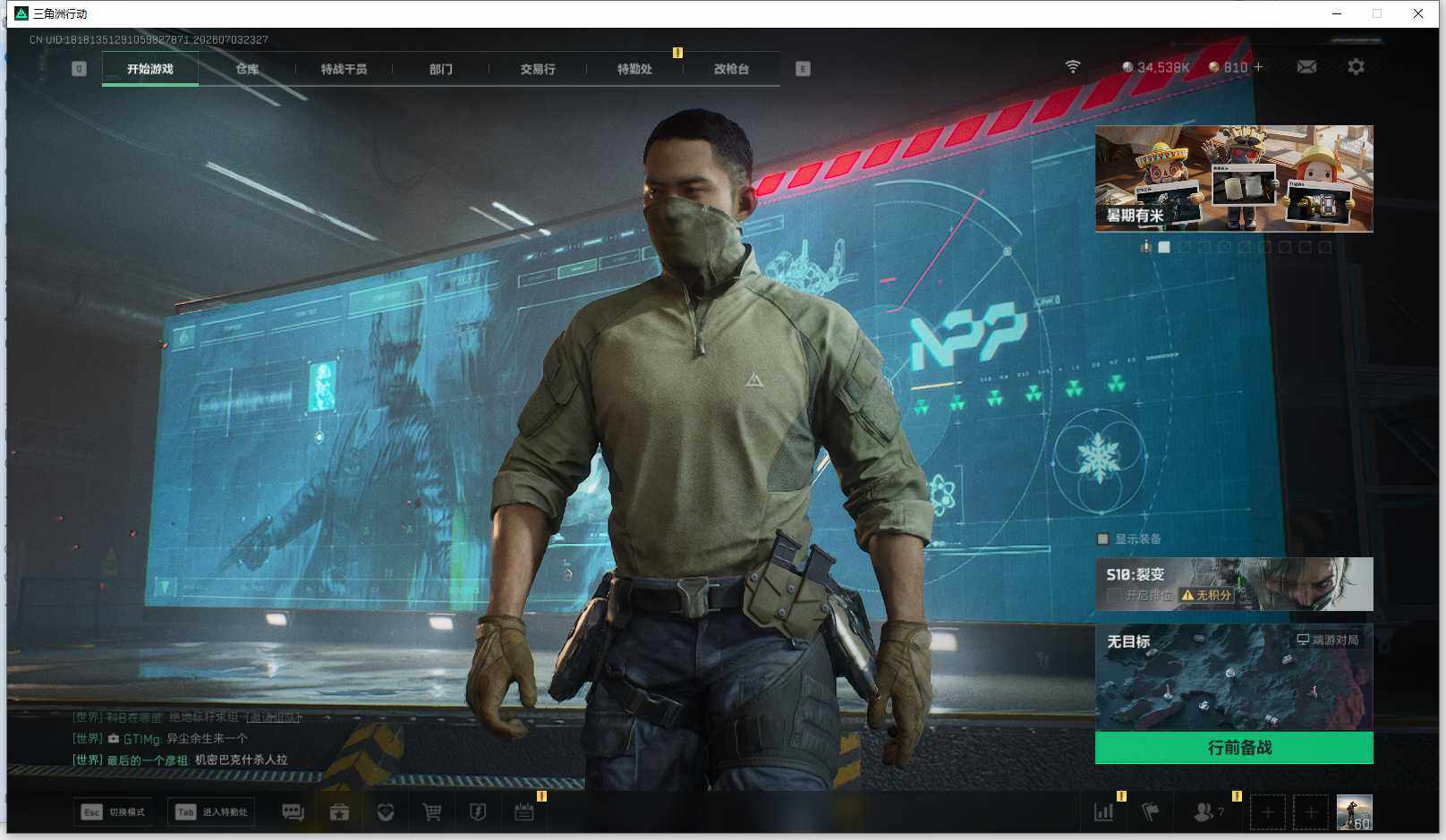Open the shopping cart store icon

click(x=431, y=812)
